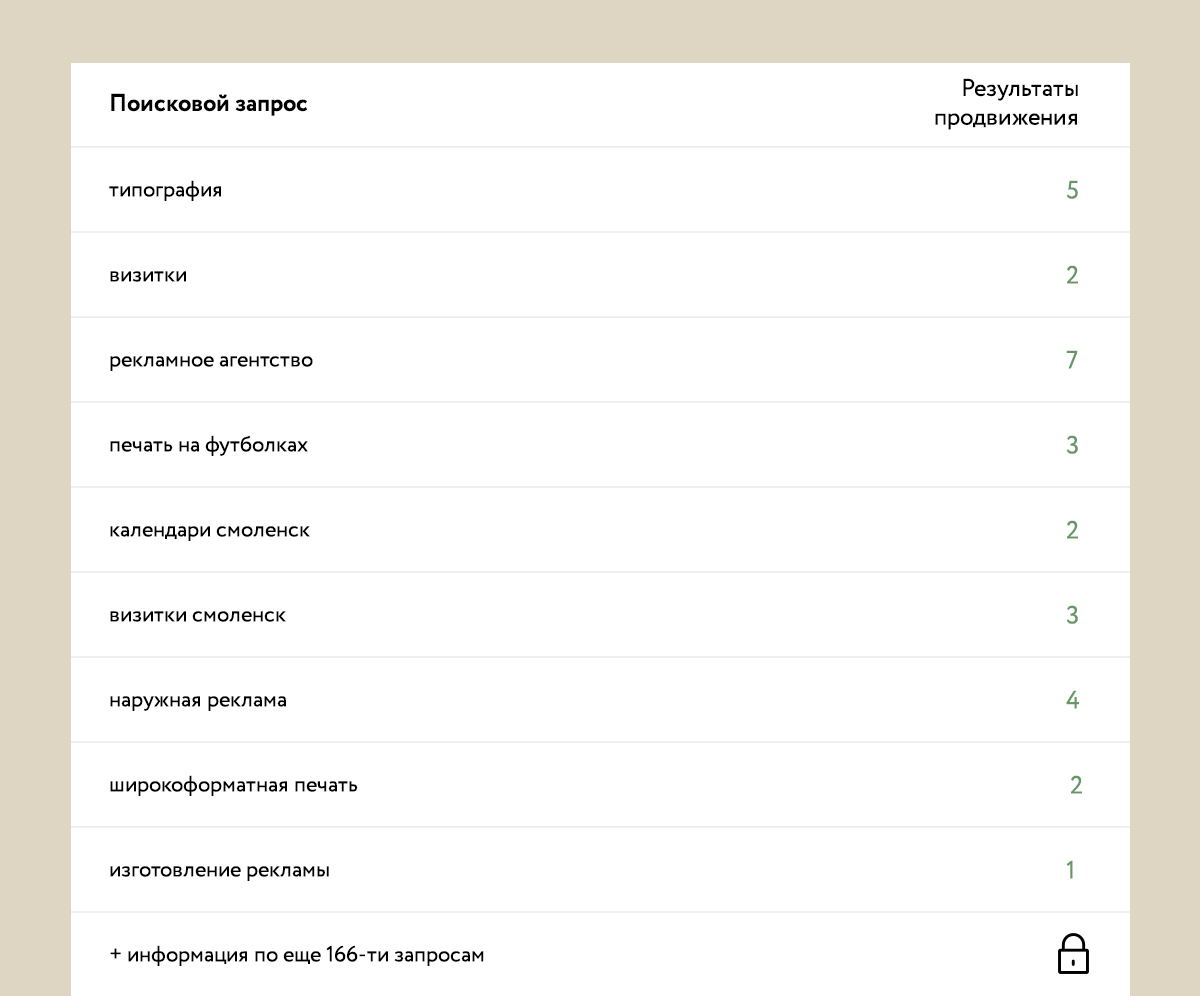The width and height of the screenshot is (1200, 996).
Task: Click result number 4 for 'наружная реклама'
Action: (1072, 700)
